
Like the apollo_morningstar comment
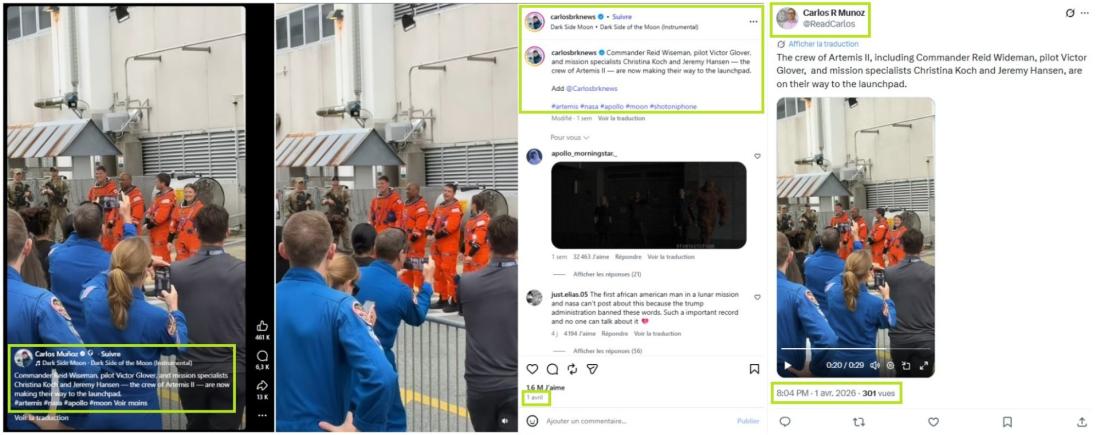coord(757,156)
